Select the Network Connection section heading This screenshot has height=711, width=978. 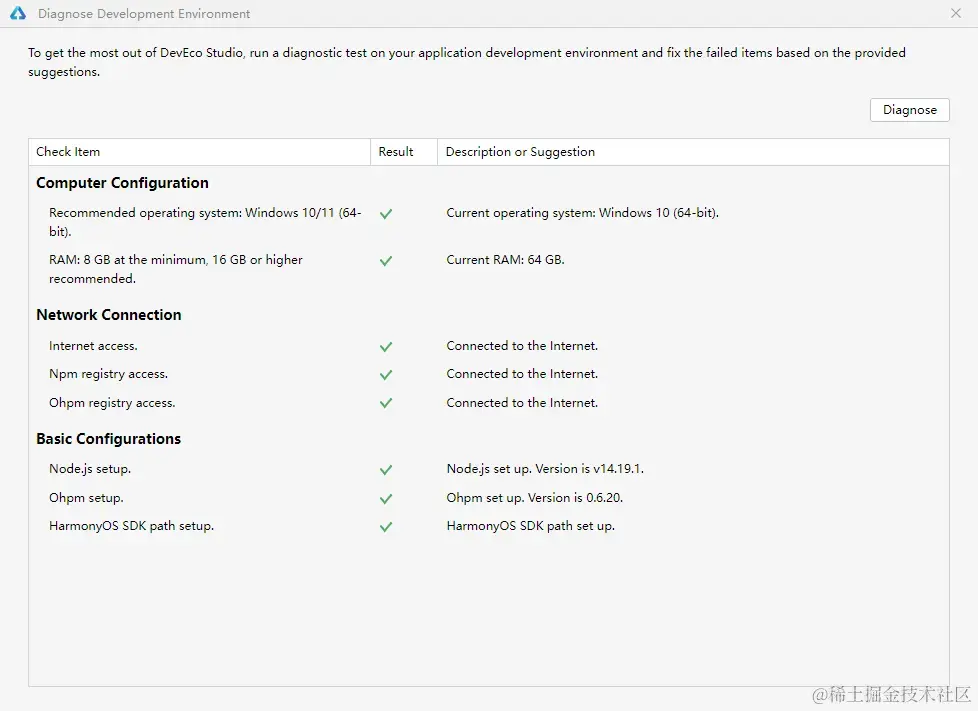109,315
